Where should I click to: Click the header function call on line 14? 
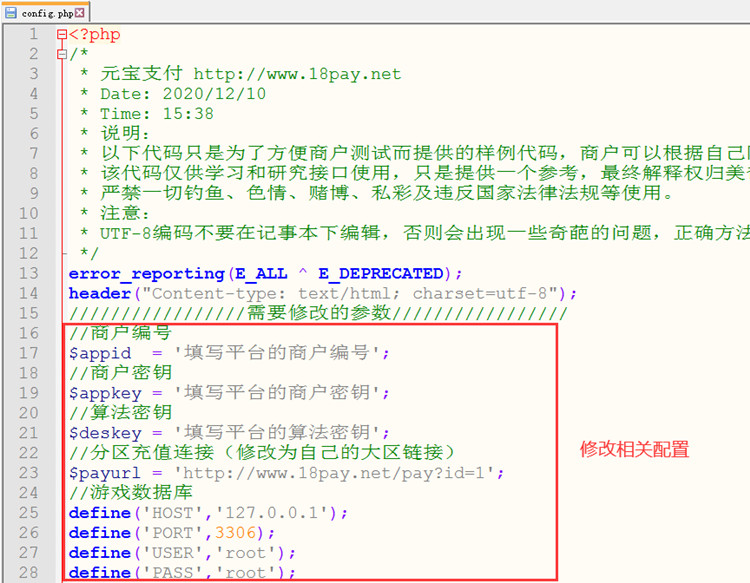pyautogui.click(x=99, y=293)
